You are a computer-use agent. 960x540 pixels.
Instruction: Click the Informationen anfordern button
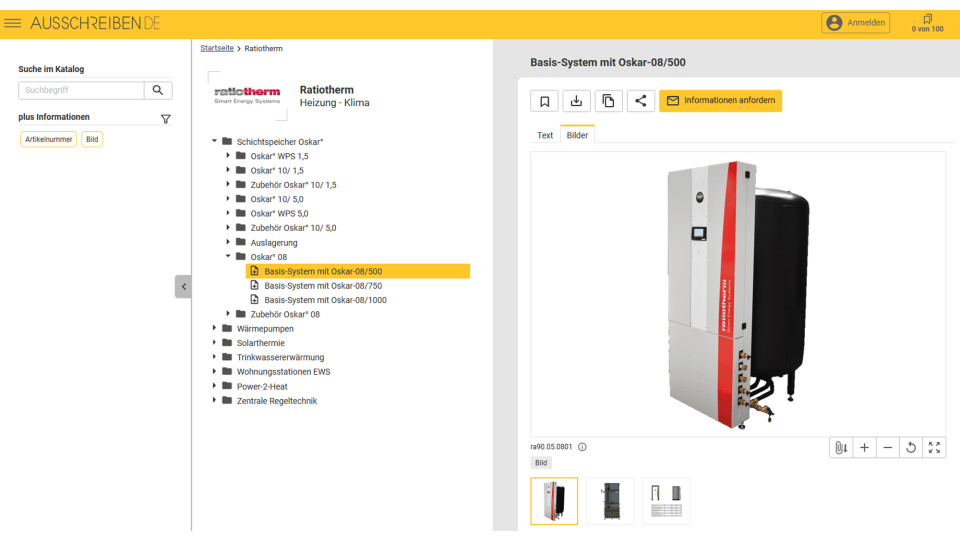pyautogui.click(x=720, y=101)
